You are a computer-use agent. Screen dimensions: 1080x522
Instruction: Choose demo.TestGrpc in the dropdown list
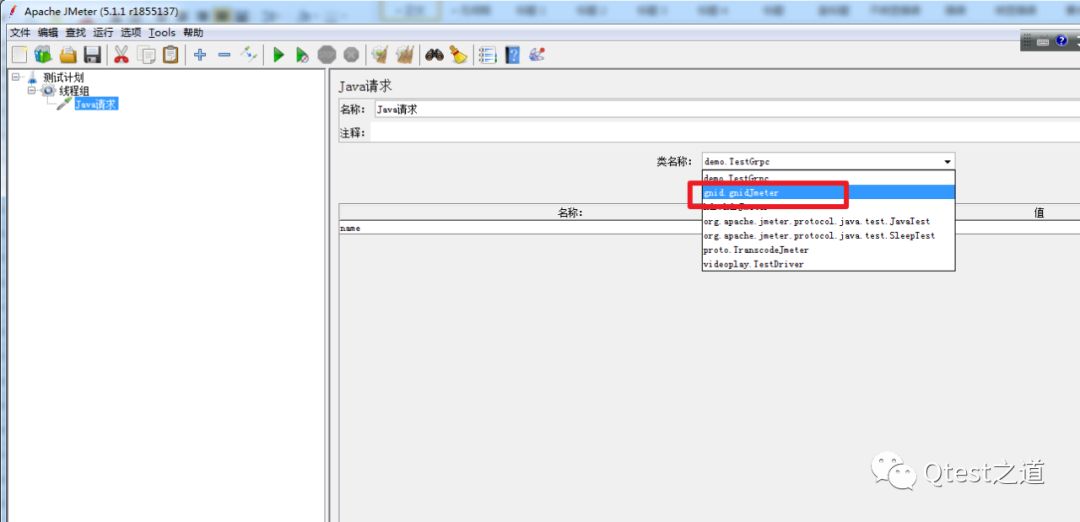click(828, 178)
